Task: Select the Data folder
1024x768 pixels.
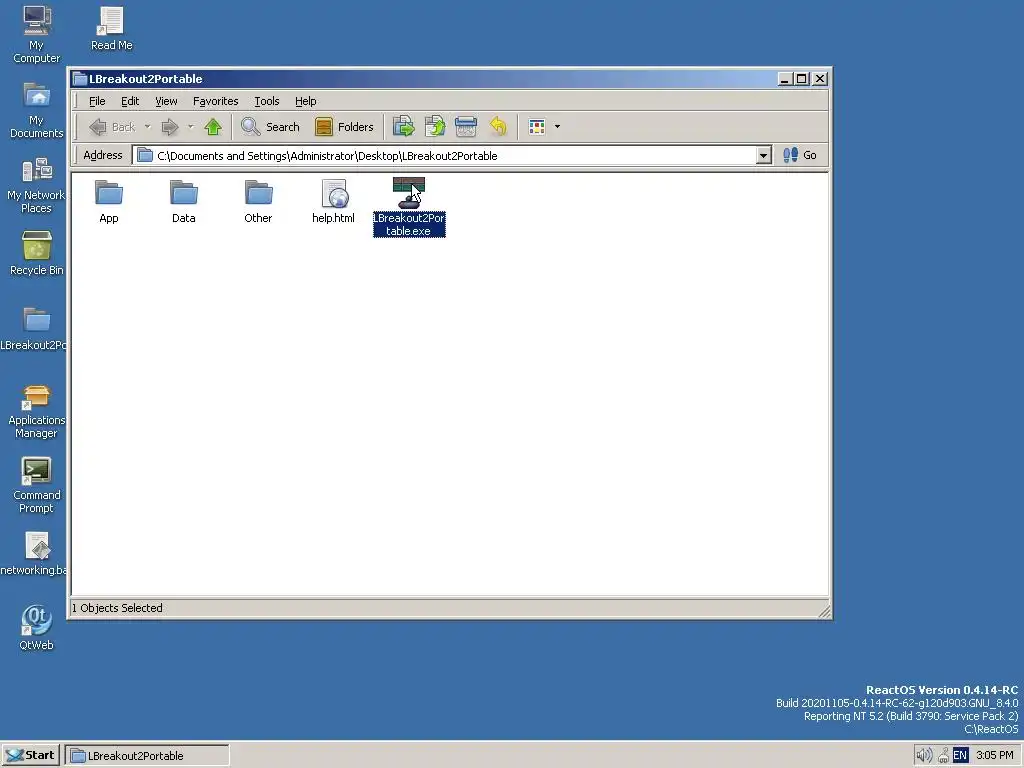Action: point(184,201)
